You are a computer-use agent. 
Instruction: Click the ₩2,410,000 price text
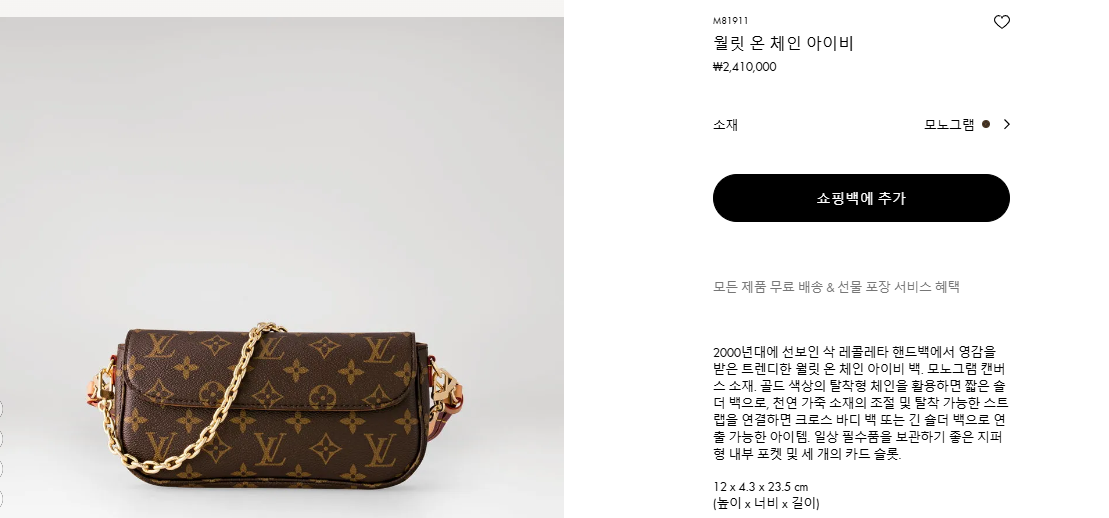pos(745,67)
